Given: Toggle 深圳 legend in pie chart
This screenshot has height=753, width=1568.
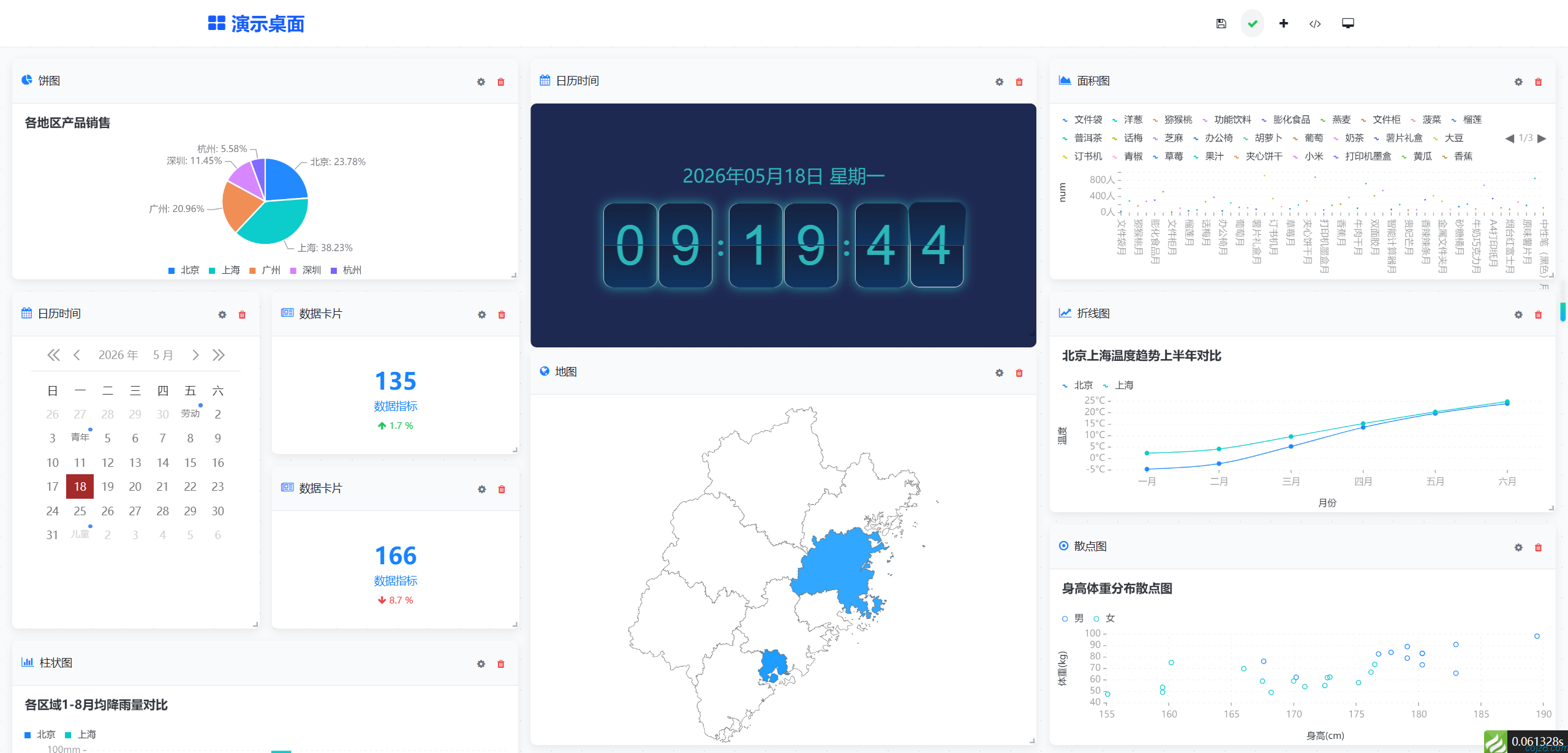Looking at the screenshot, I should pos(305,270).
